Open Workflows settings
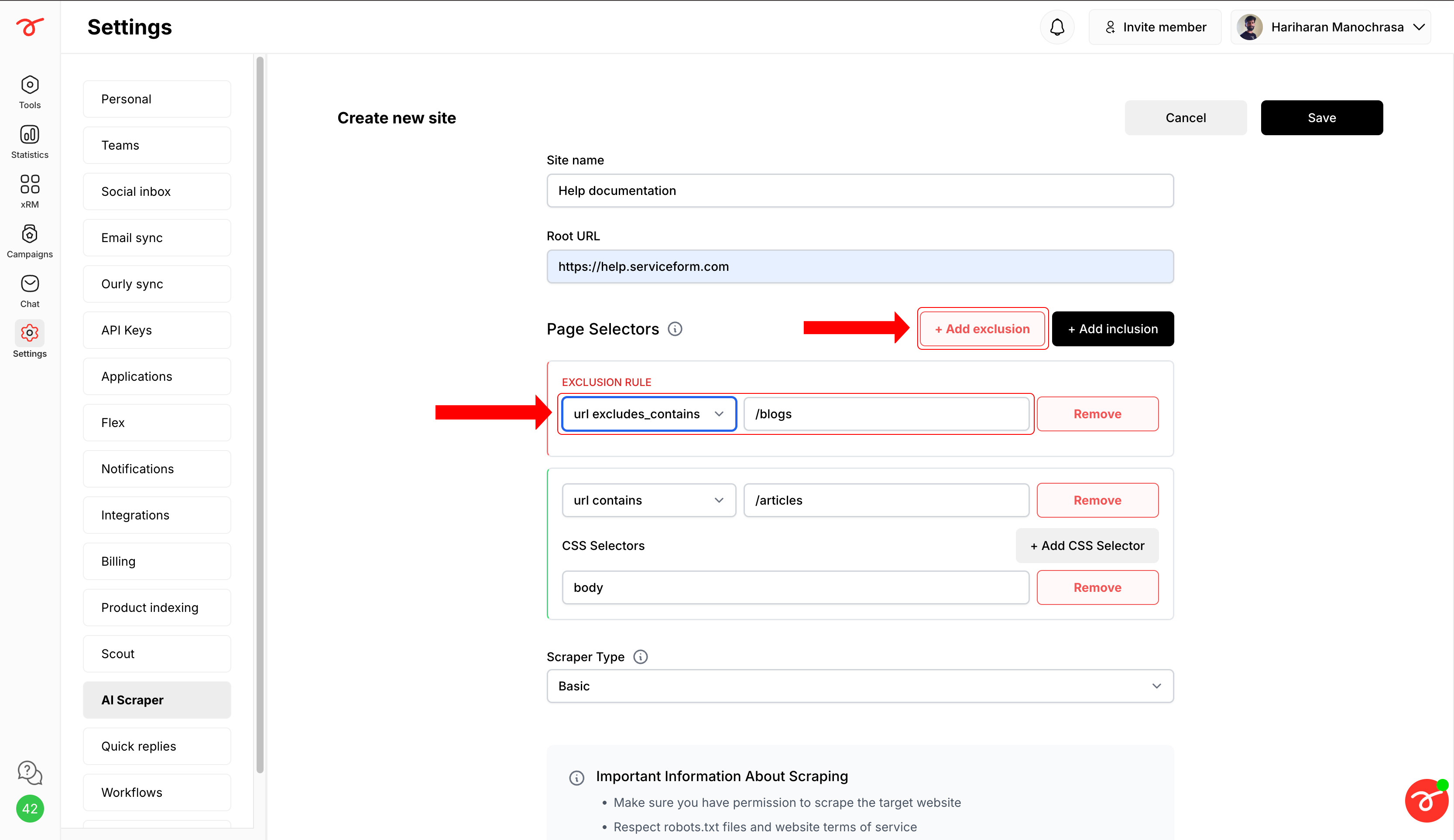The image size is (1454, 840). (157, 792)
